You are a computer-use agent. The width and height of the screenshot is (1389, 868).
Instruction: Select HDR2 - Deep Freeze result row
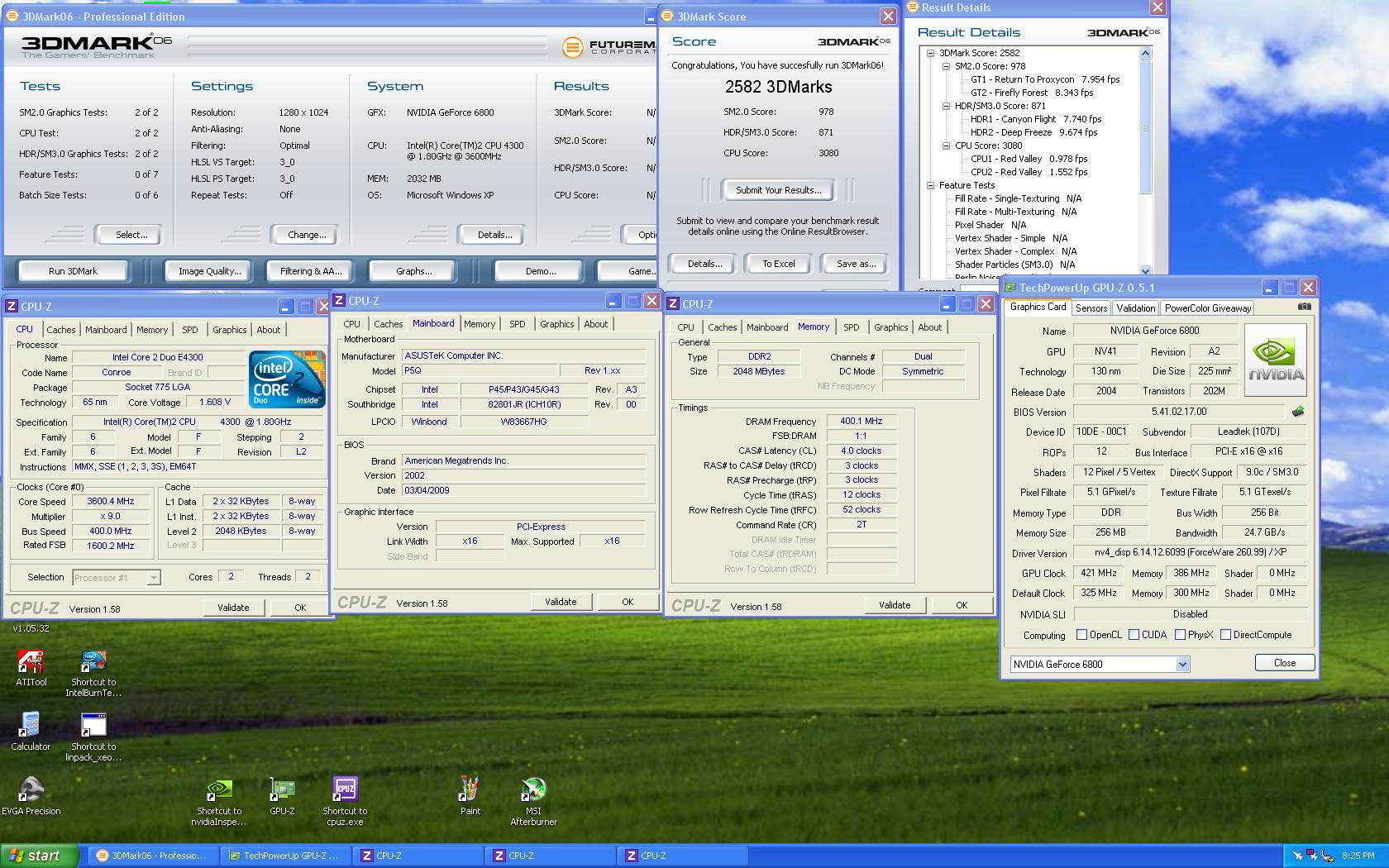pos(1033,132)
